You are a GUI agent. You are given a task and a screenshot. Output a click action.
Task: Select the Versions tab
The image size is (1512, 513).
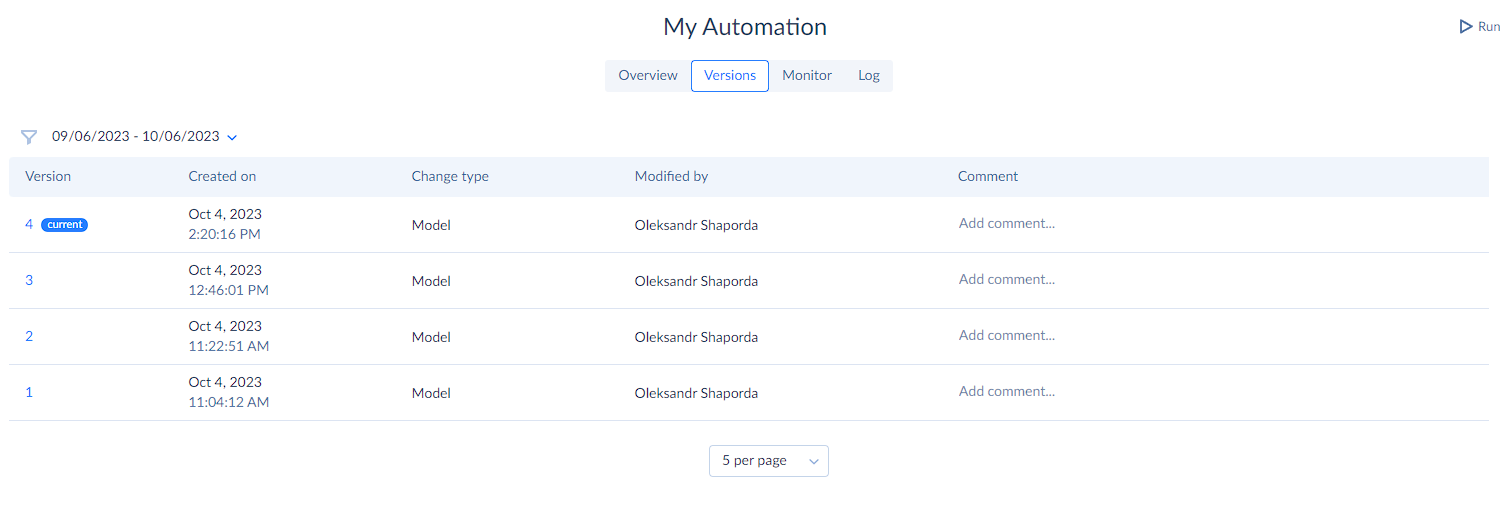(x=730, y=76)
